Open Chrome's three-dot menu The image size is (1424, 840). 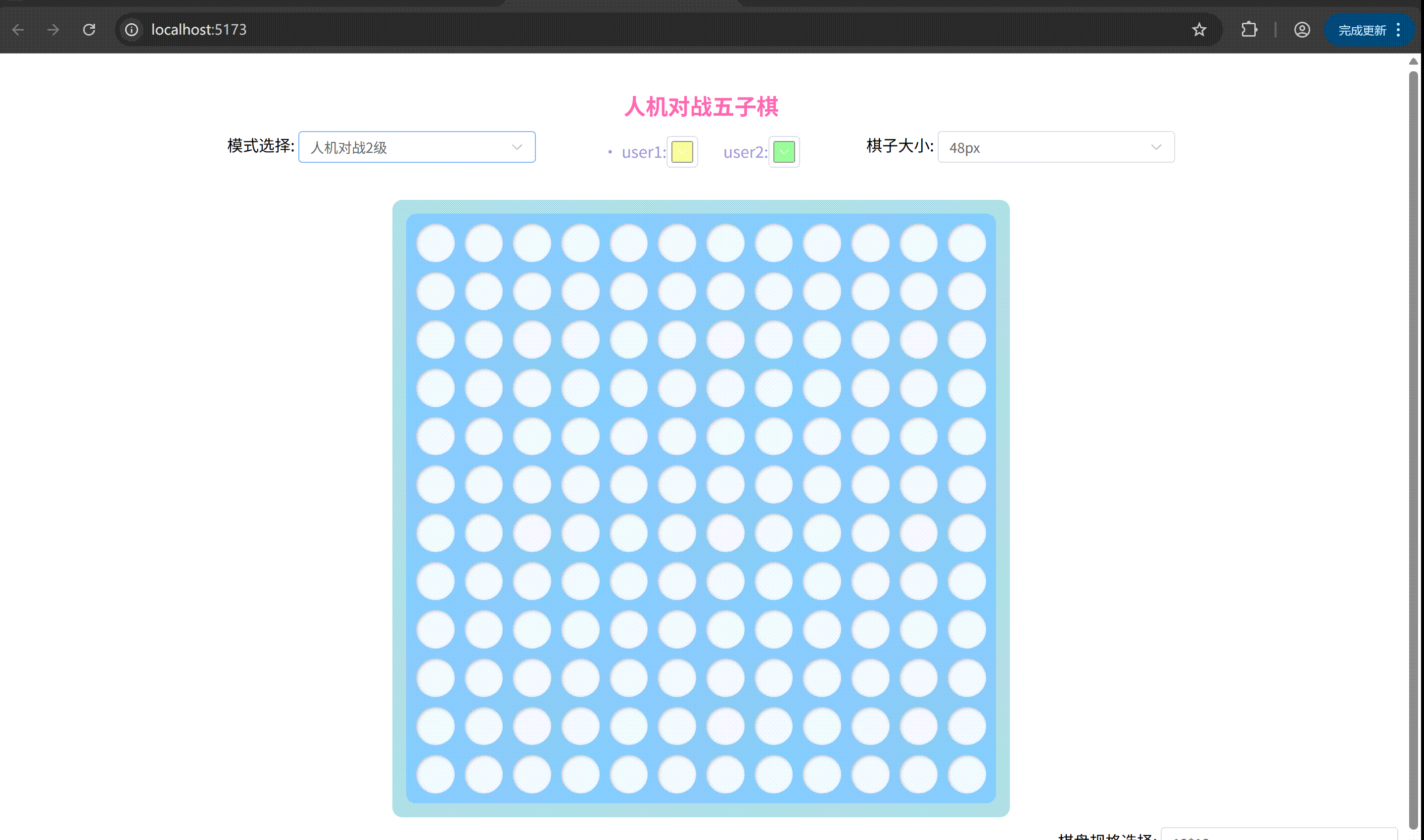pos(1399,29)
